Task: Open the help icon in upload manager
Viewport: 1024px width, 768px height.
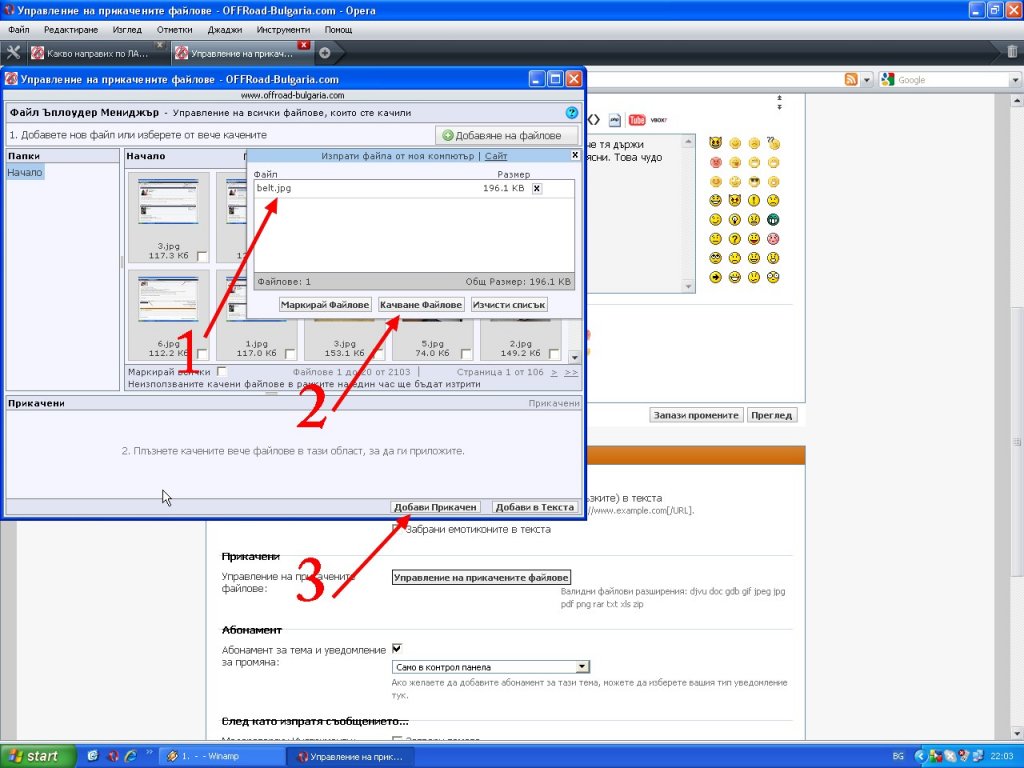Action: point(571,112)
